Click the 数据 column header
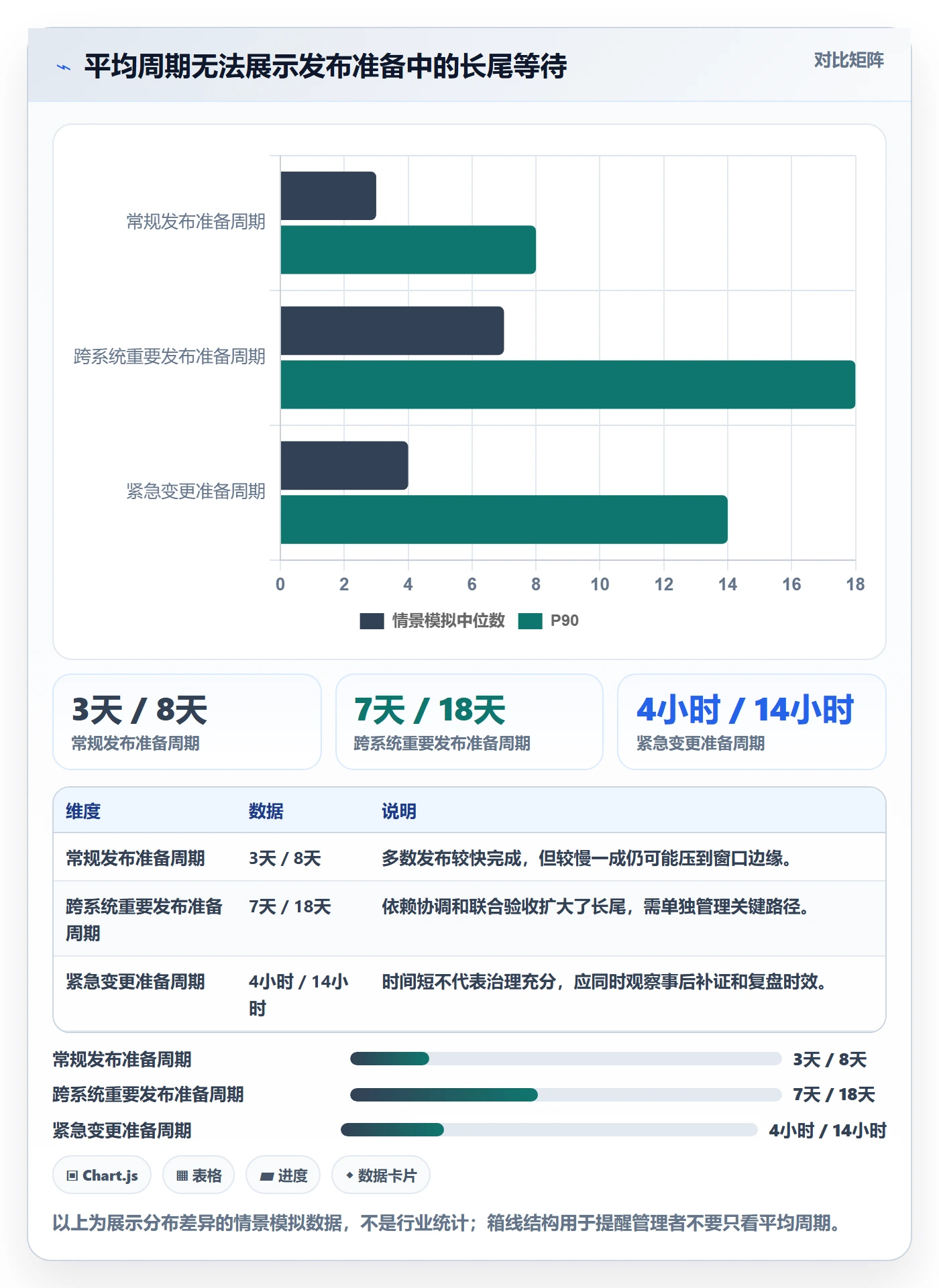The height and width of the screenshot is (1288, 939). [266, 811]
